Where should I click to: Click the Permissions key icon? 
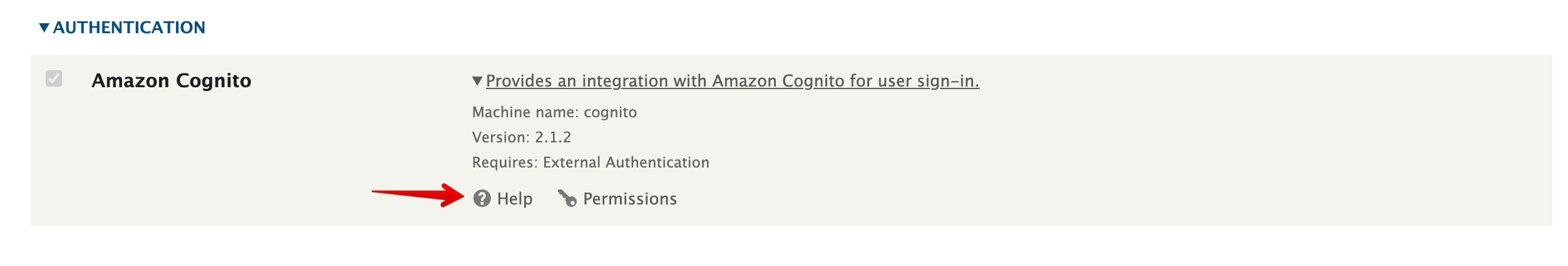pyautogui.click(x=567, y=199)
